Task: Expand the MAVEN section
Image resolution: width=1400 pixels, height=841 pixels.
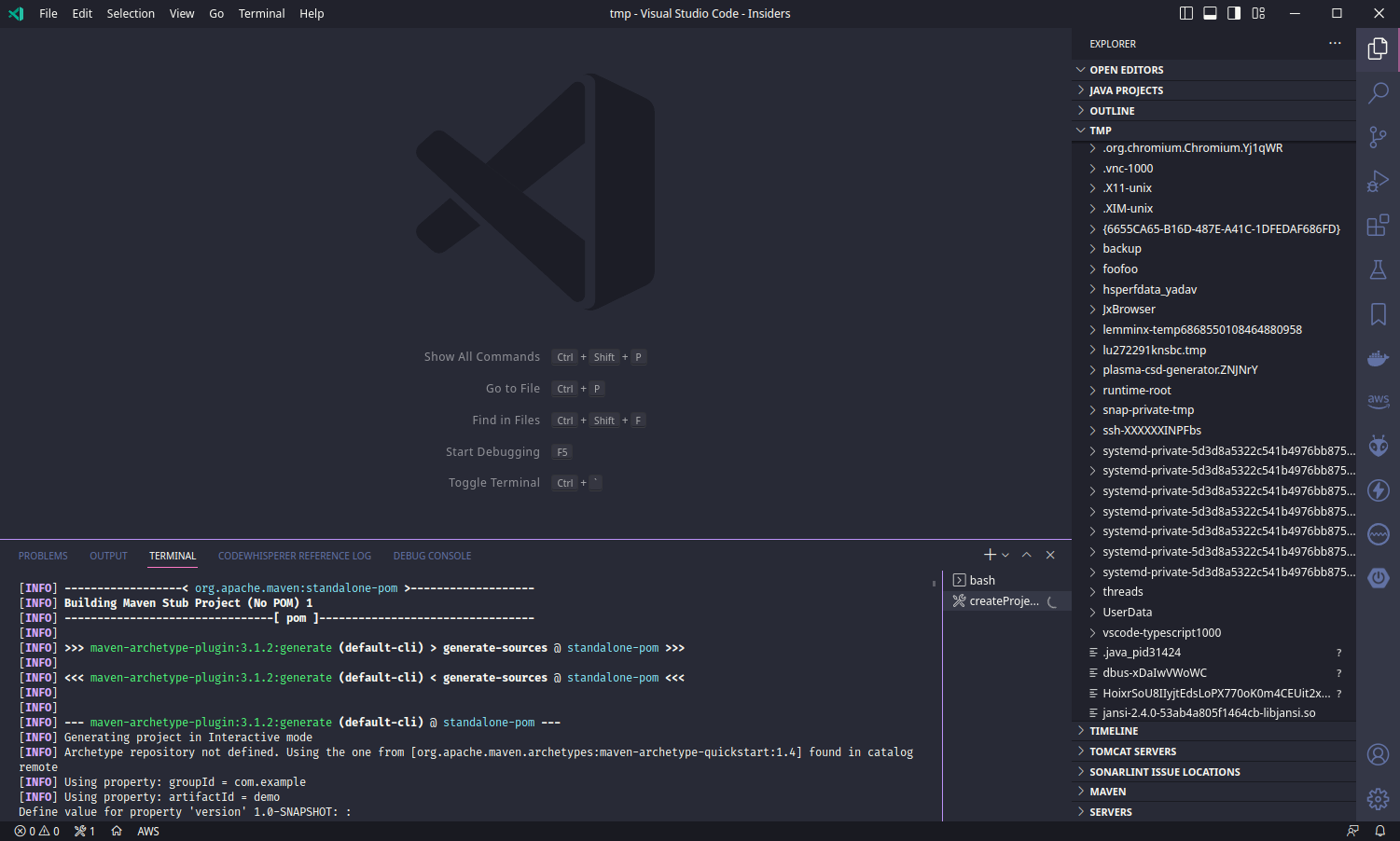Action: (x=1214, y=792)
